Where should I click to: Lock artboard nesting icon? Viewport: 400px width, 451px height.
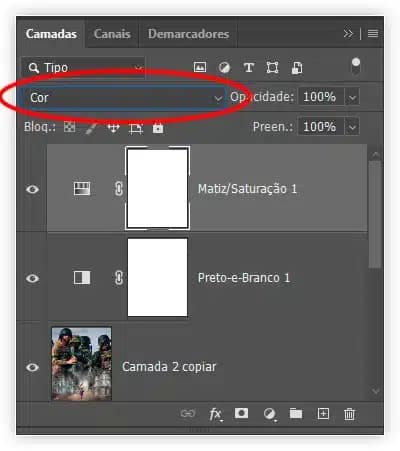pyautogui.click(x=136, y=128)
